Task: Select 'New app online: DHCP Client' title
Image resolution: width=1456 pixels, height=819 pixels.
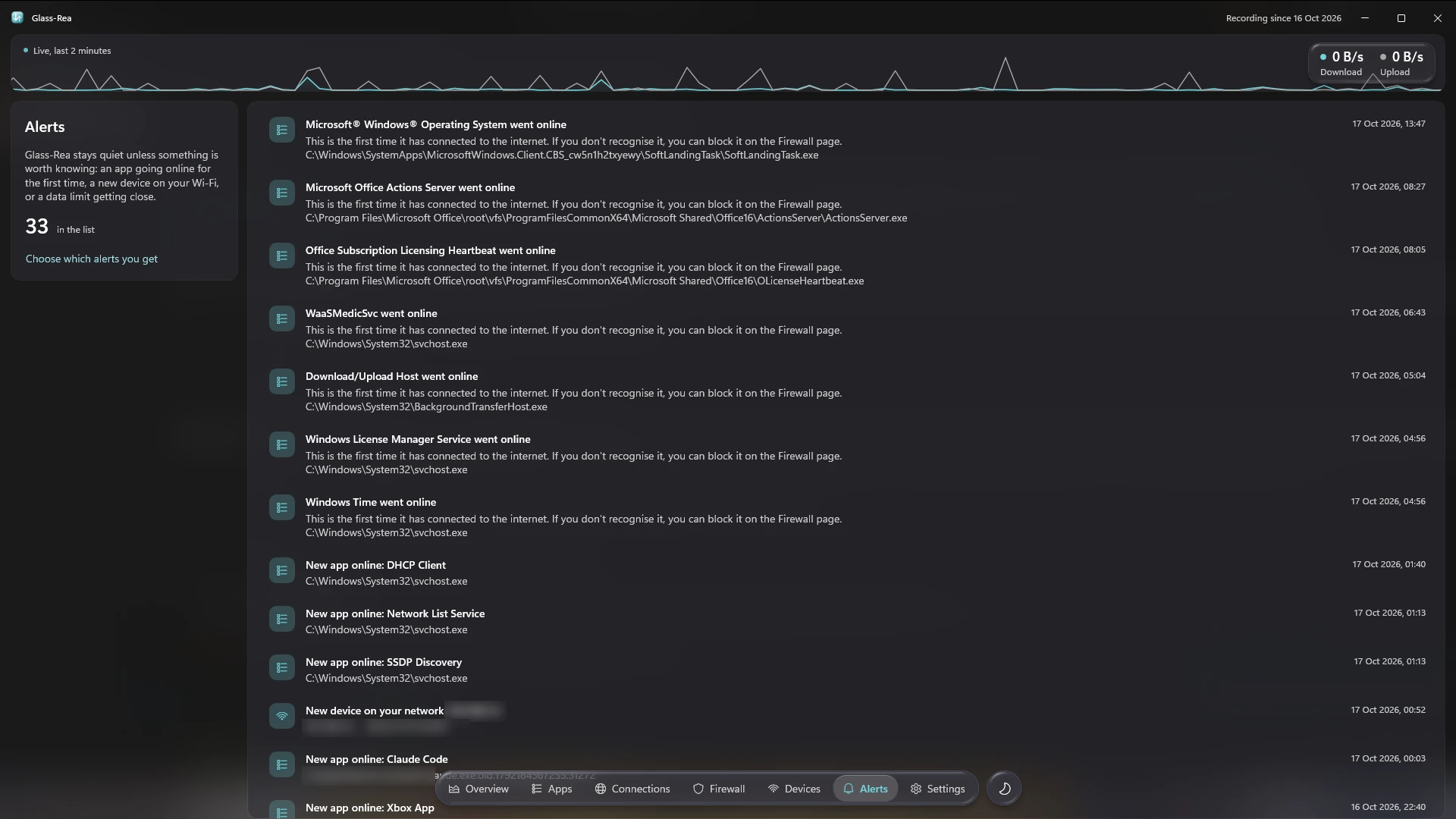Action: pos(375,565)
